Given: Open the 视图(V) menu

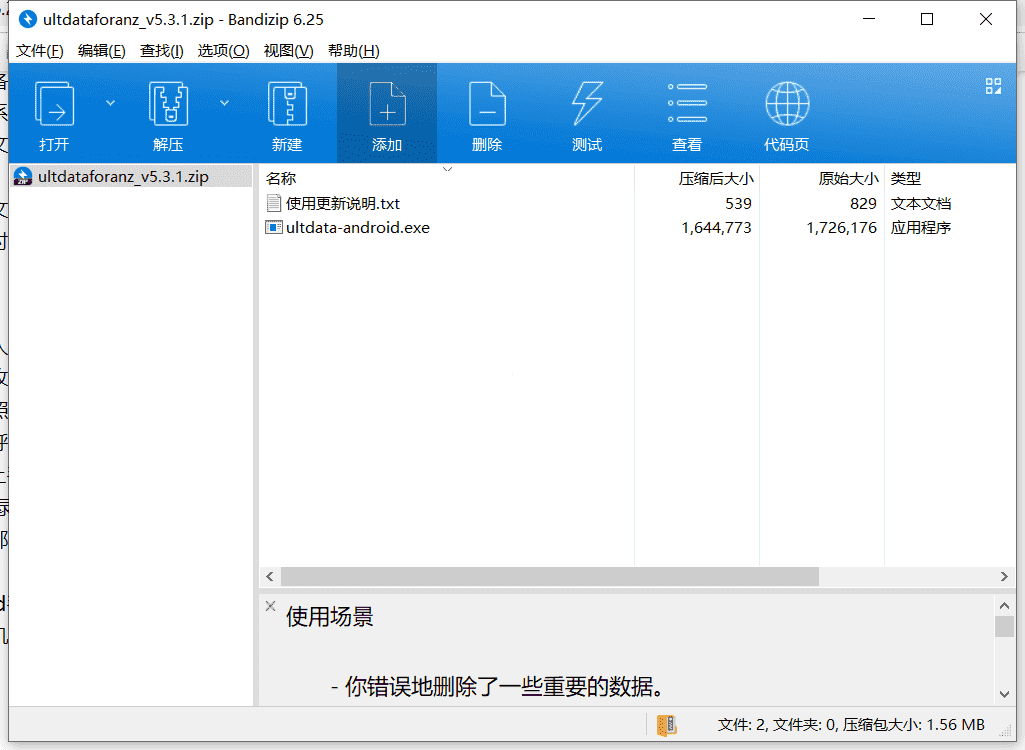Looking at the screenshot, I should click(x=288, y=51).
